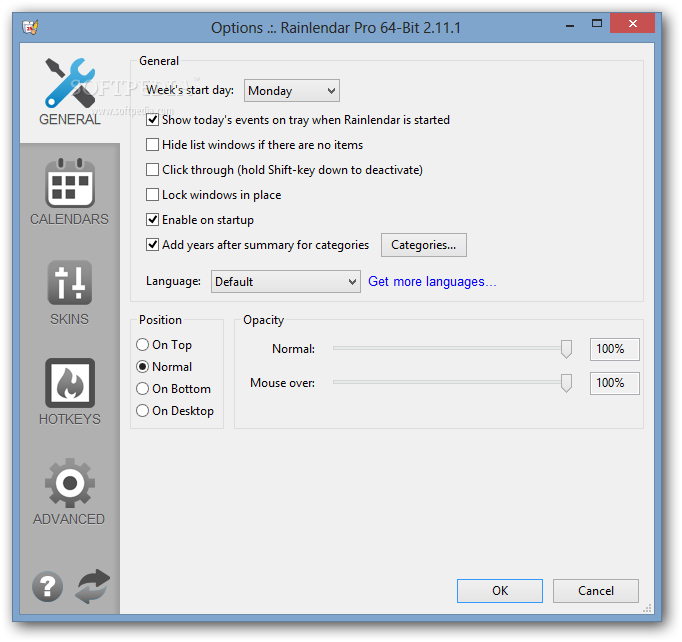Open the Skins settings section
682x642 pixels.
70,293
